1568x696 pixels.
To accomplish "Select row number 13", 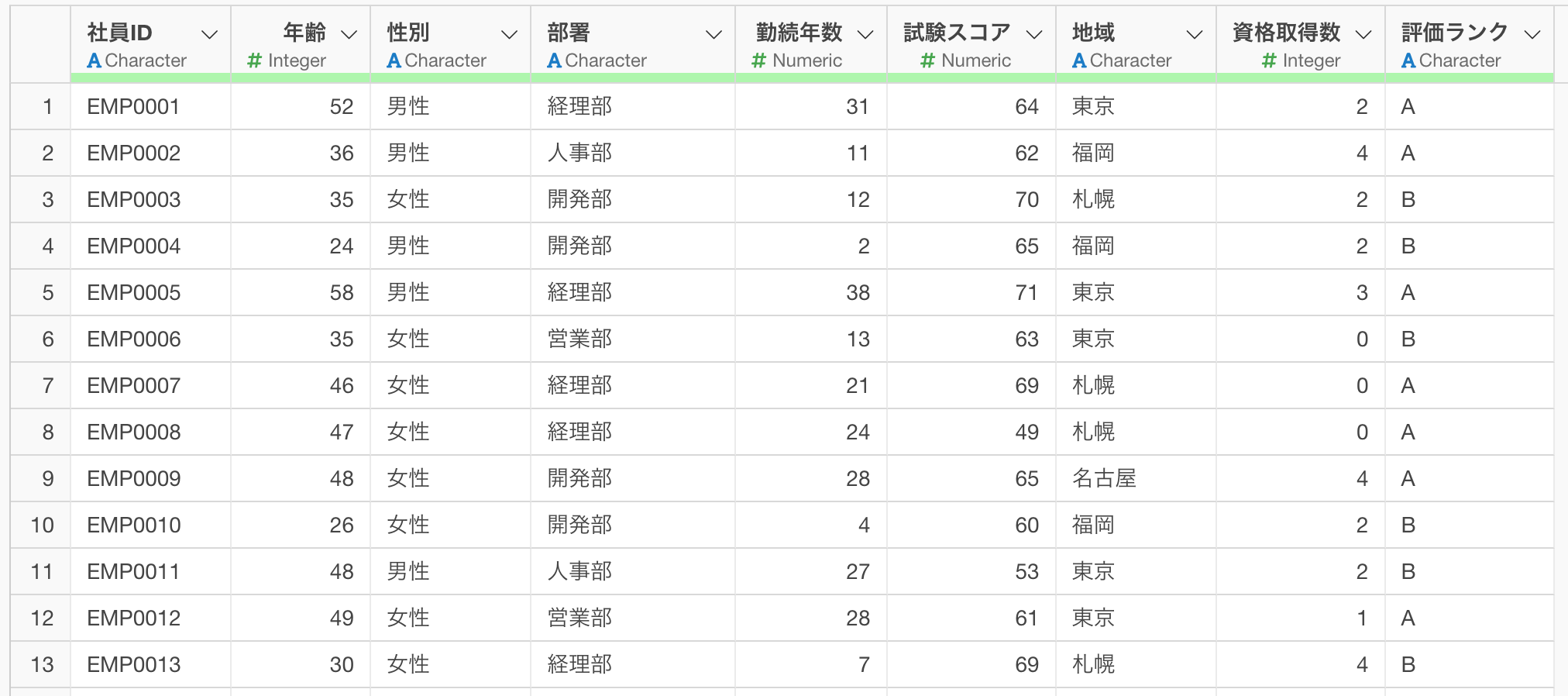I will click(42, 665).
